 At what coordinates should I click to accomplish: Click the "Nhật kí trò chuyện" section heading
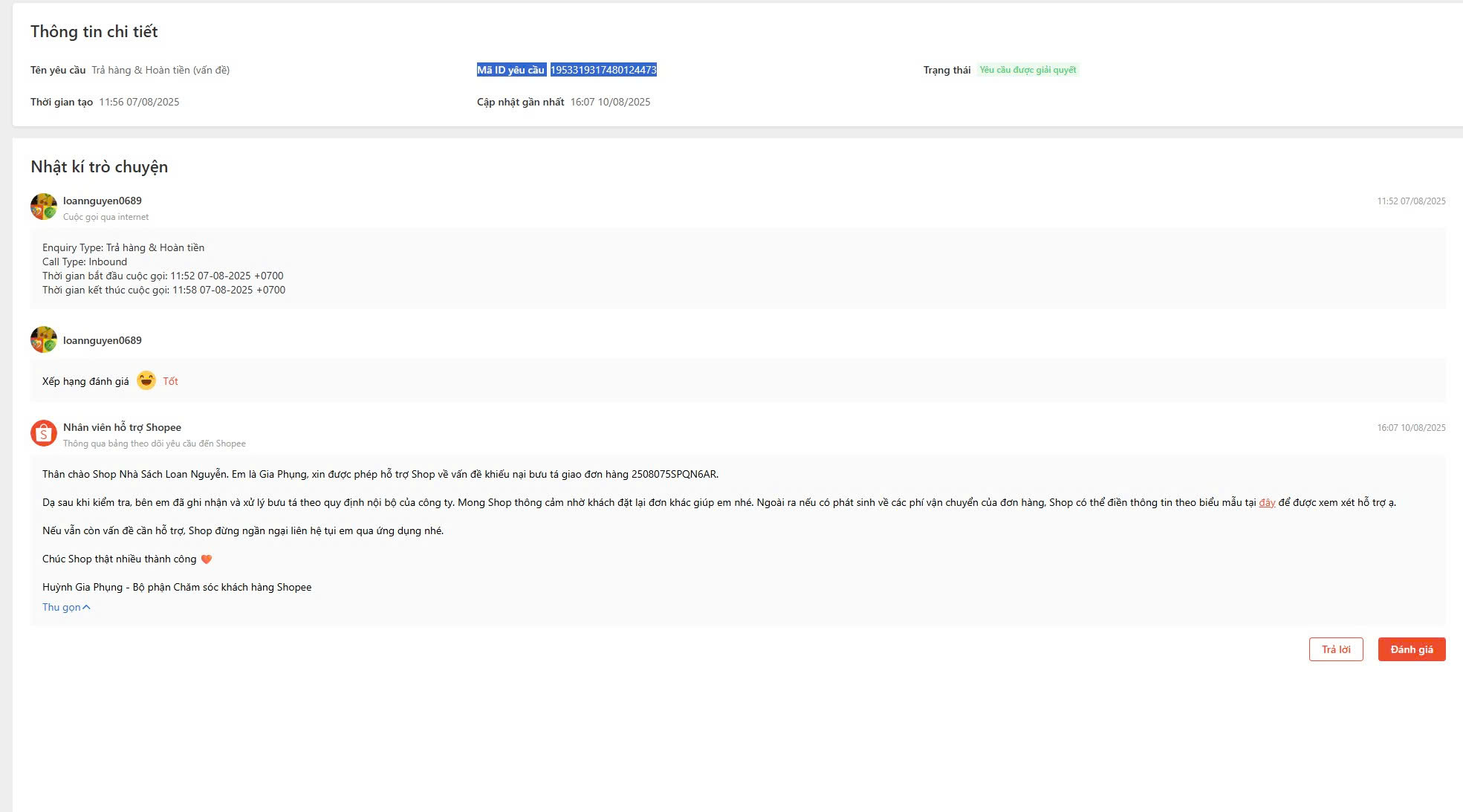99,166
